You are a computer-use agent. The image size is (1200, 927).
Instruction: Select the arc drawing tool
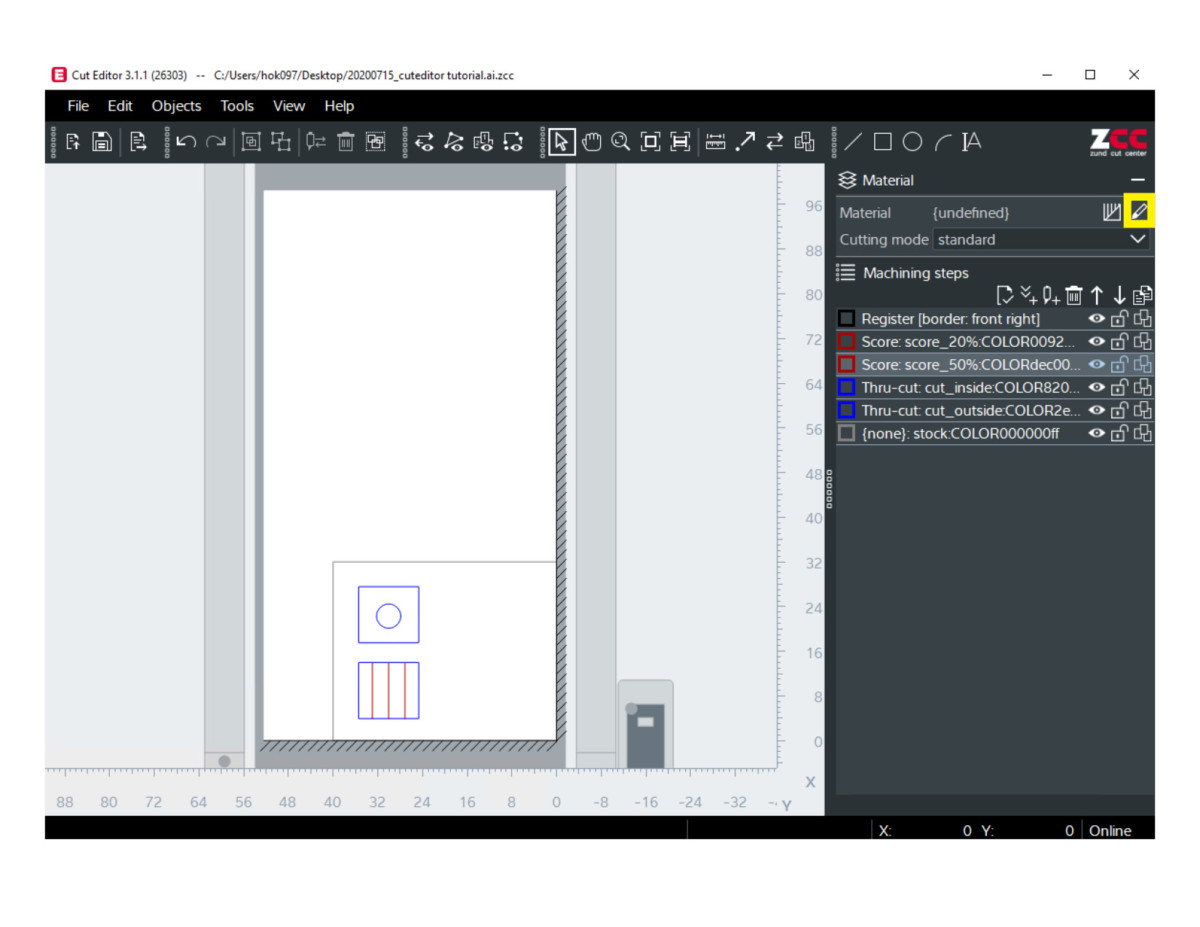point(942,142)
